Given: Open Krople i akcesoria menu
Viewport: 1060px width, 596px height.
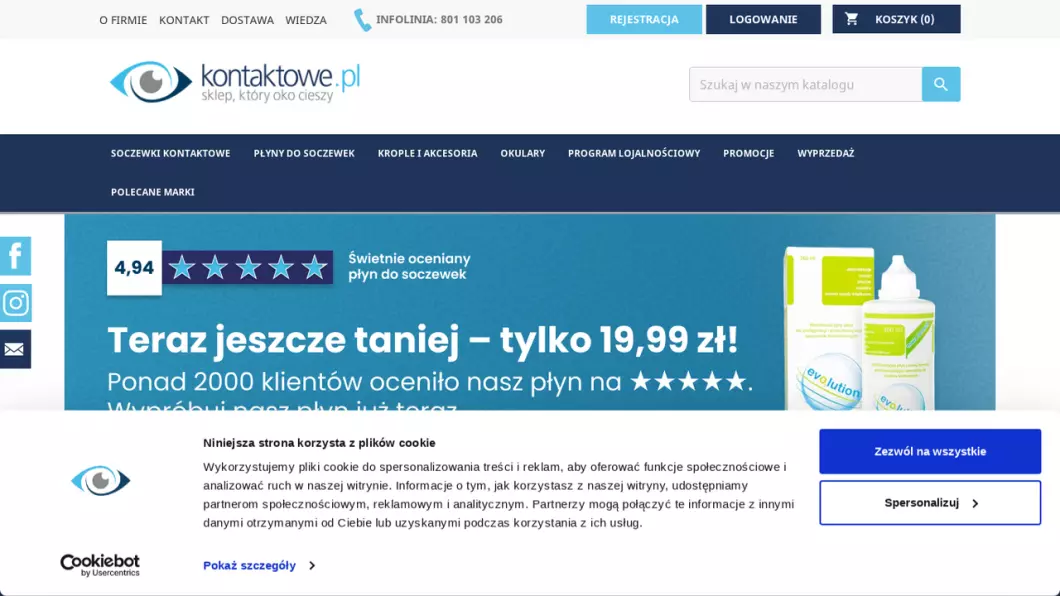Looking at the screenshot, I should [x=427, y=153].
